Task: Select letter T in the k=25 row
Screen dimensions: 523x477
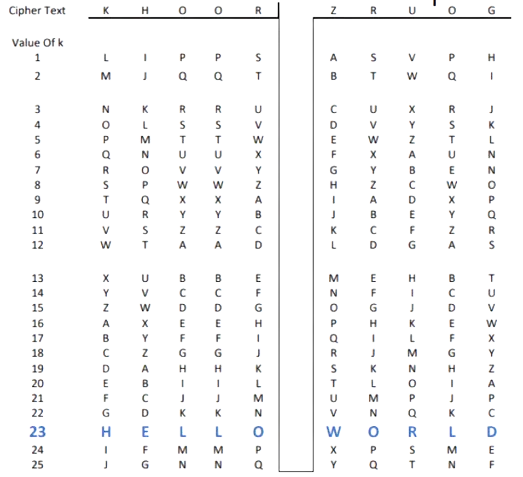Action: pos(412,465)
